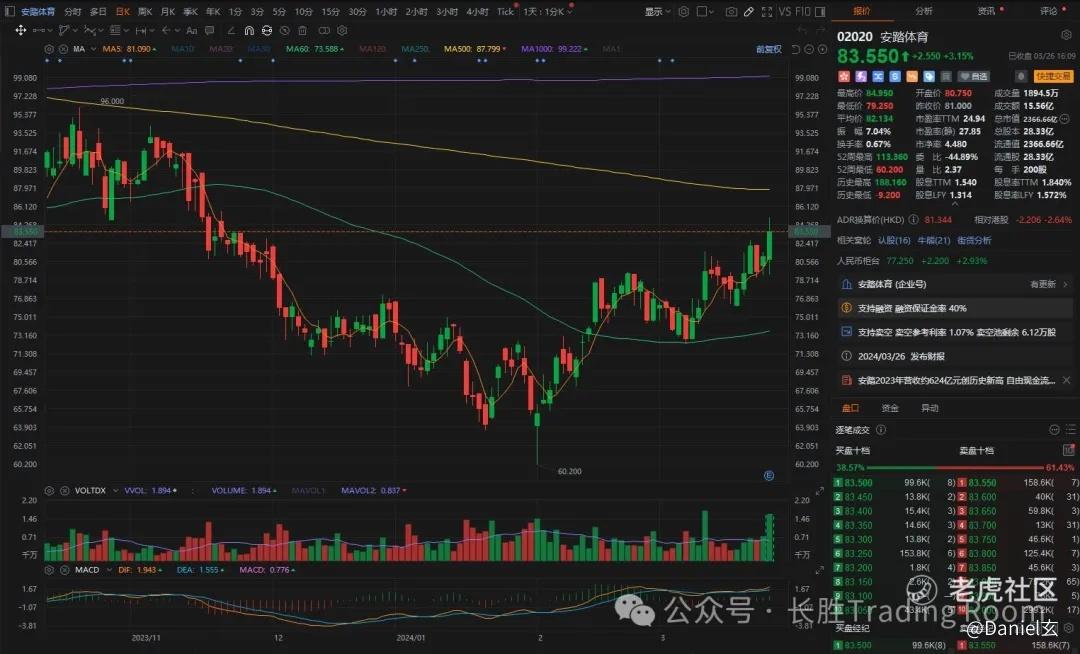Toggle the MA10 moving average line
This screenshot has height=654, width=1080.
click(183, 49)
